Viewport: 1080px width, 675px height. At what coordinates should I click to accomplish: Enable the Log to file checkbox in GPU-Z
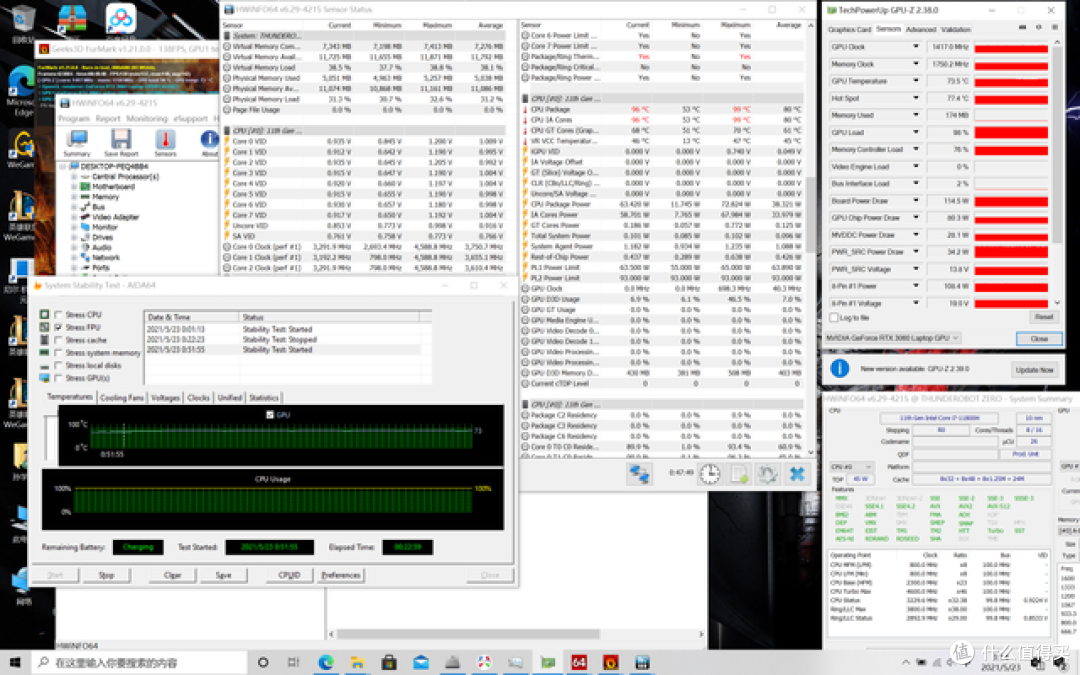pyautogui.click(x=834, y=318)
